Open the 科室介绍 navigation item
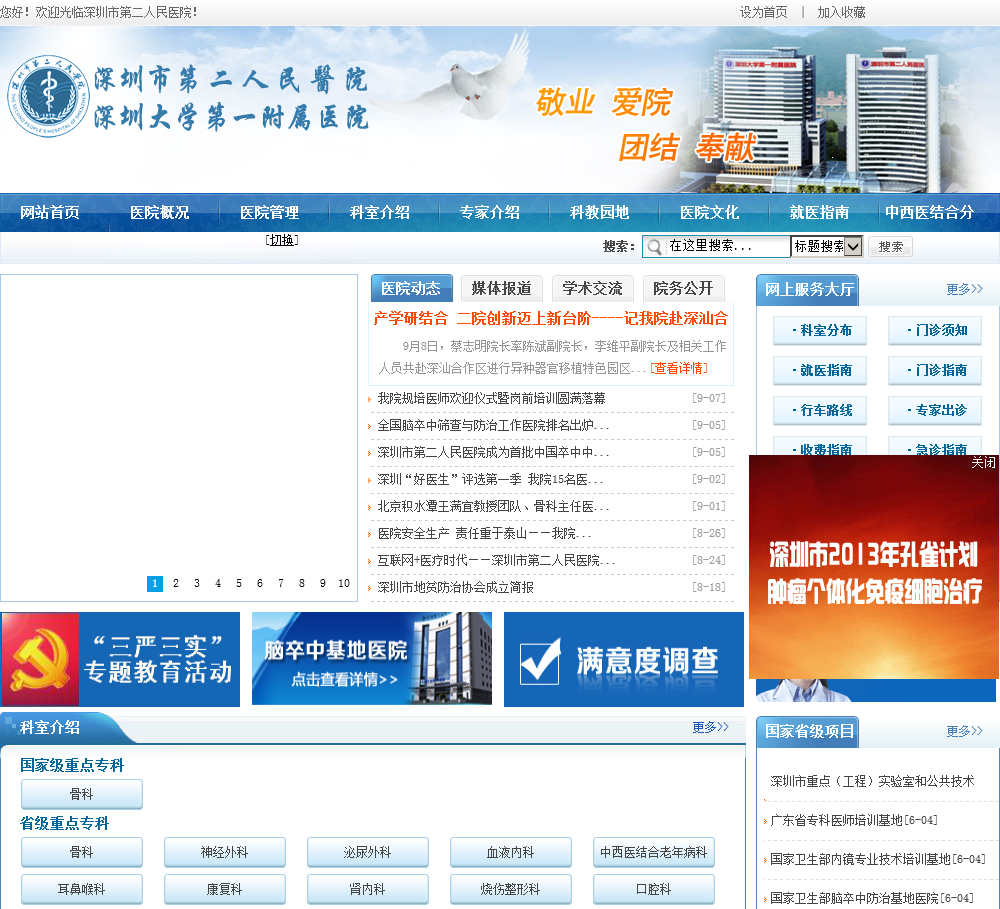Screen dimensions: 1000x909 pos(379,212)
